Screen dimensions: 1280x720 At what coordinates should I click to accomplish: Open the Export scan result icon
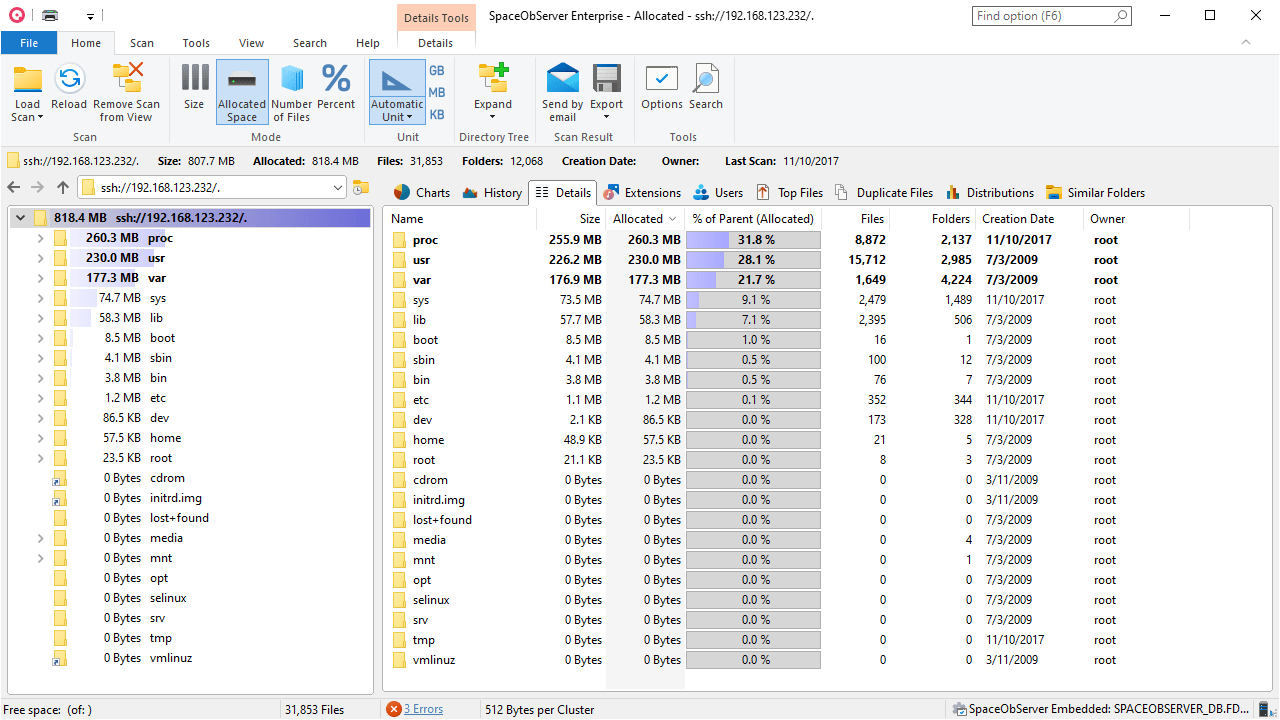607,79
